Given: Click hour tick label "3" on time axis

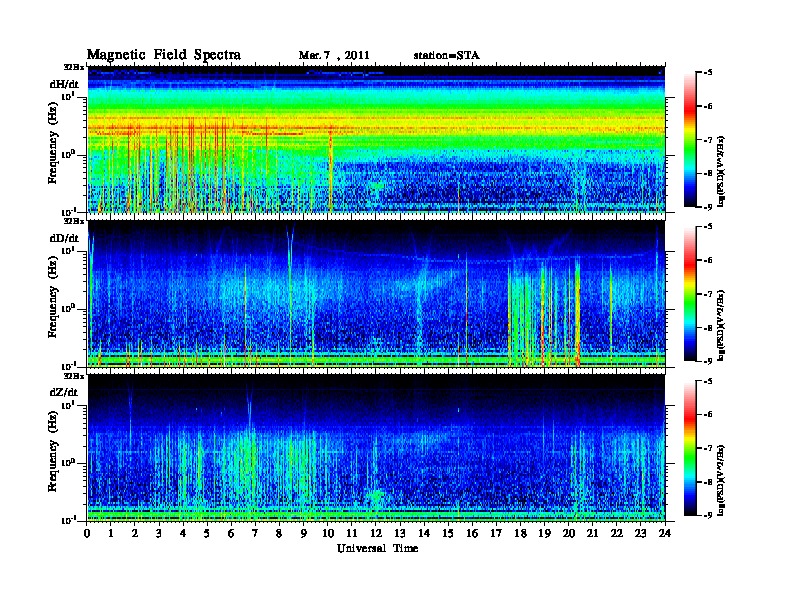Looking at the screenshot, I should [160, 534].
